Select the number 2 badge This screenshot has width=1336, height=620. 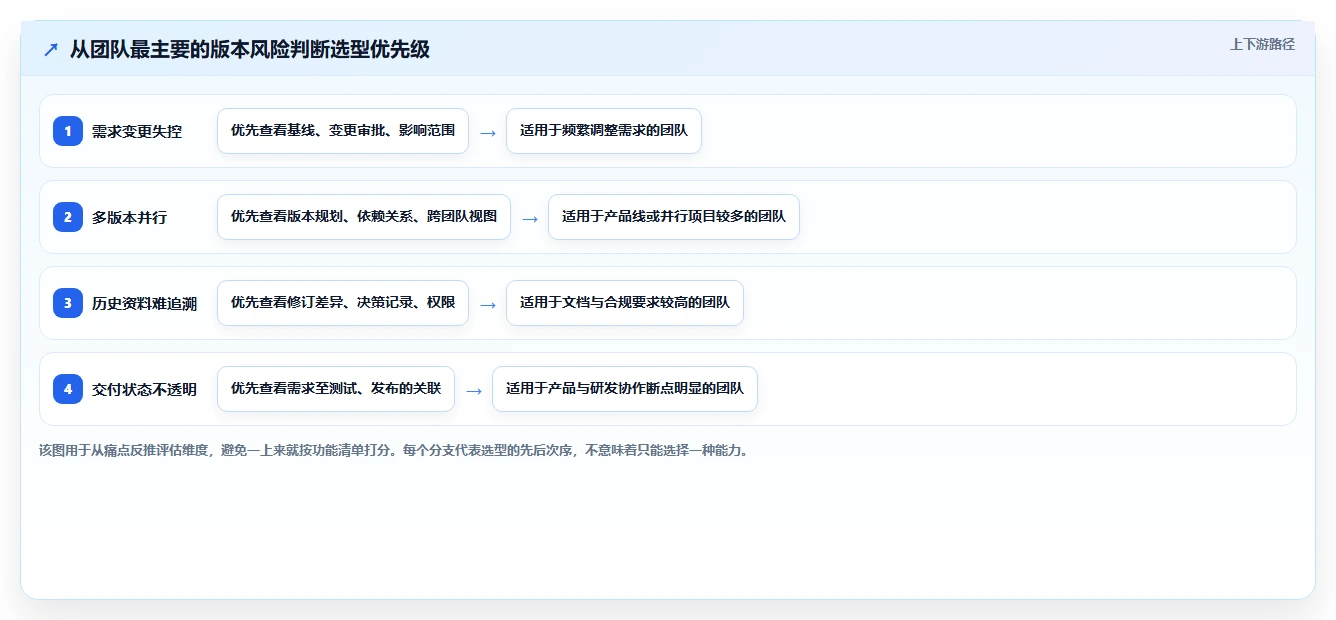click(x=68, y=217)
